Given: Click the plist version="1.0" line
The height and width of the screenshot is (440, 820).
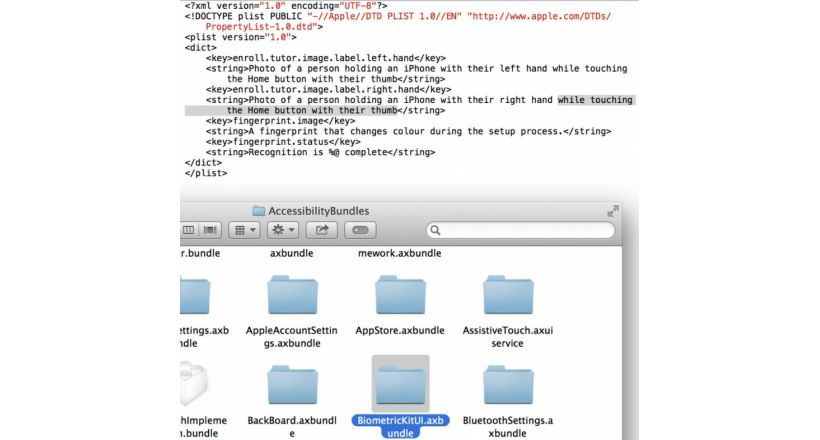Looking at the screenshot, I should click(x=241, y=37).
